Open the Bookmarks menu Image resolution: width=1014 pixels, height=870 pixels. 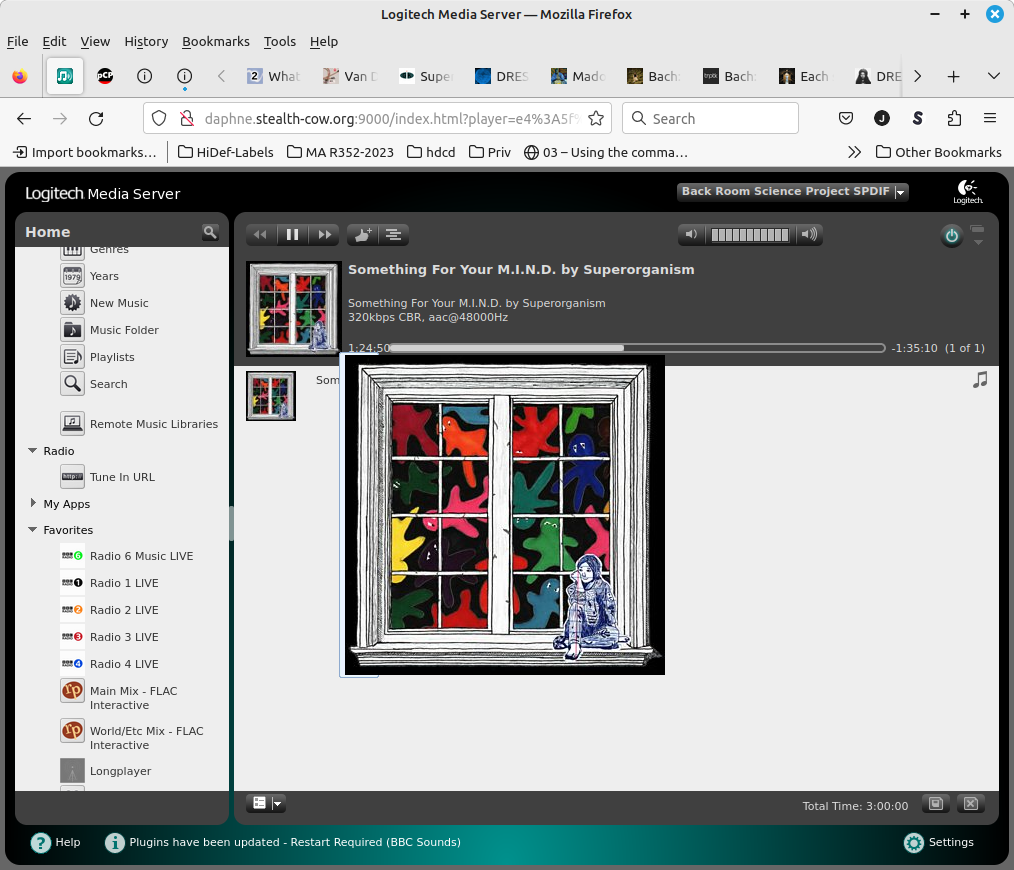click(215, 41)
